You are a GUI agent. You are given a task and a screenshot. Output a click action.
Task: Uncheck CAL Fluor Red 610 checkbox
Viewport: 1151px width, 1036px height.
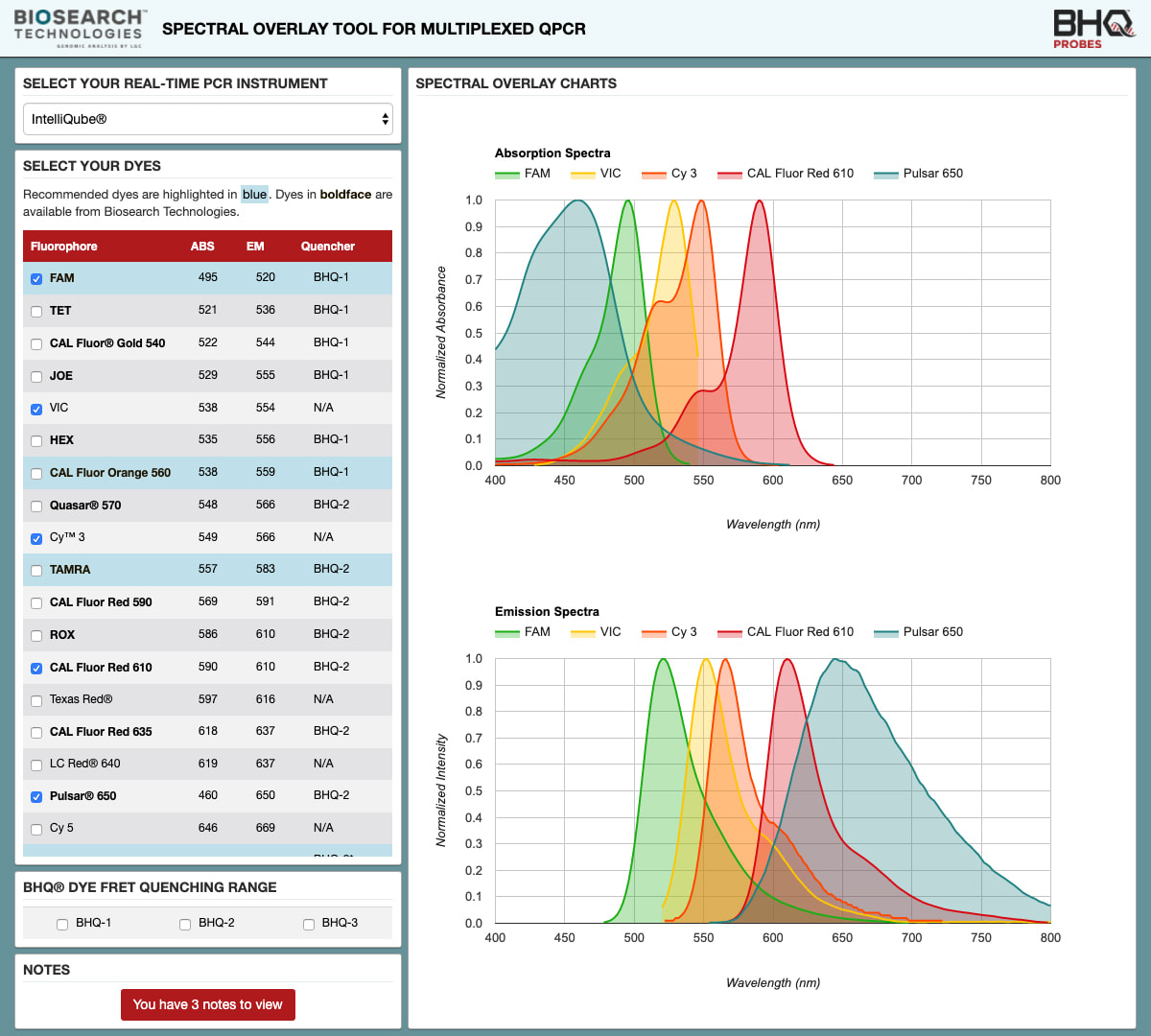click(x=36, y=669)
